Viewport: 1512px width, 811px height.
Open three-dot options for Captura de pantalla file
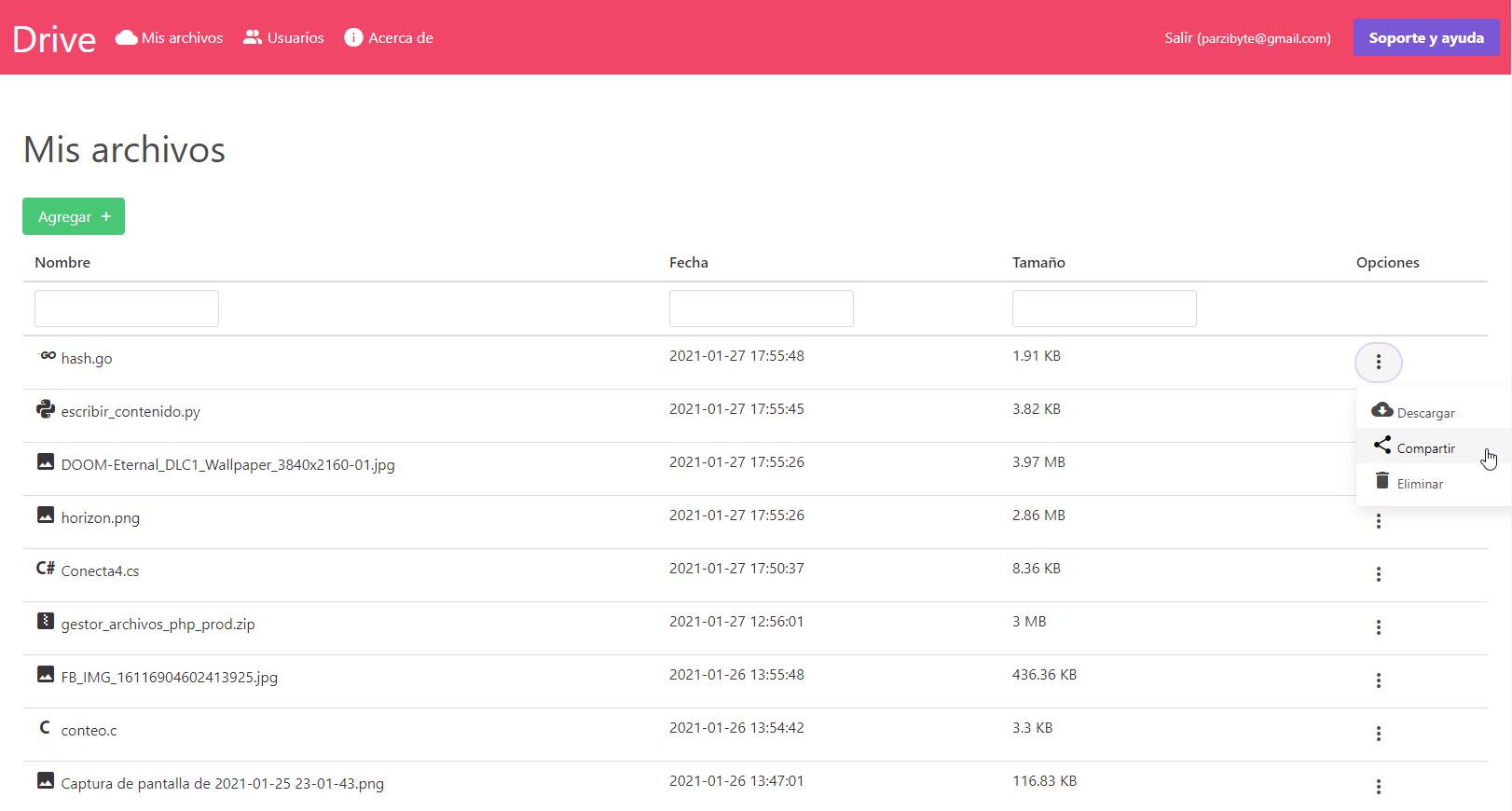click(1379, 787)
